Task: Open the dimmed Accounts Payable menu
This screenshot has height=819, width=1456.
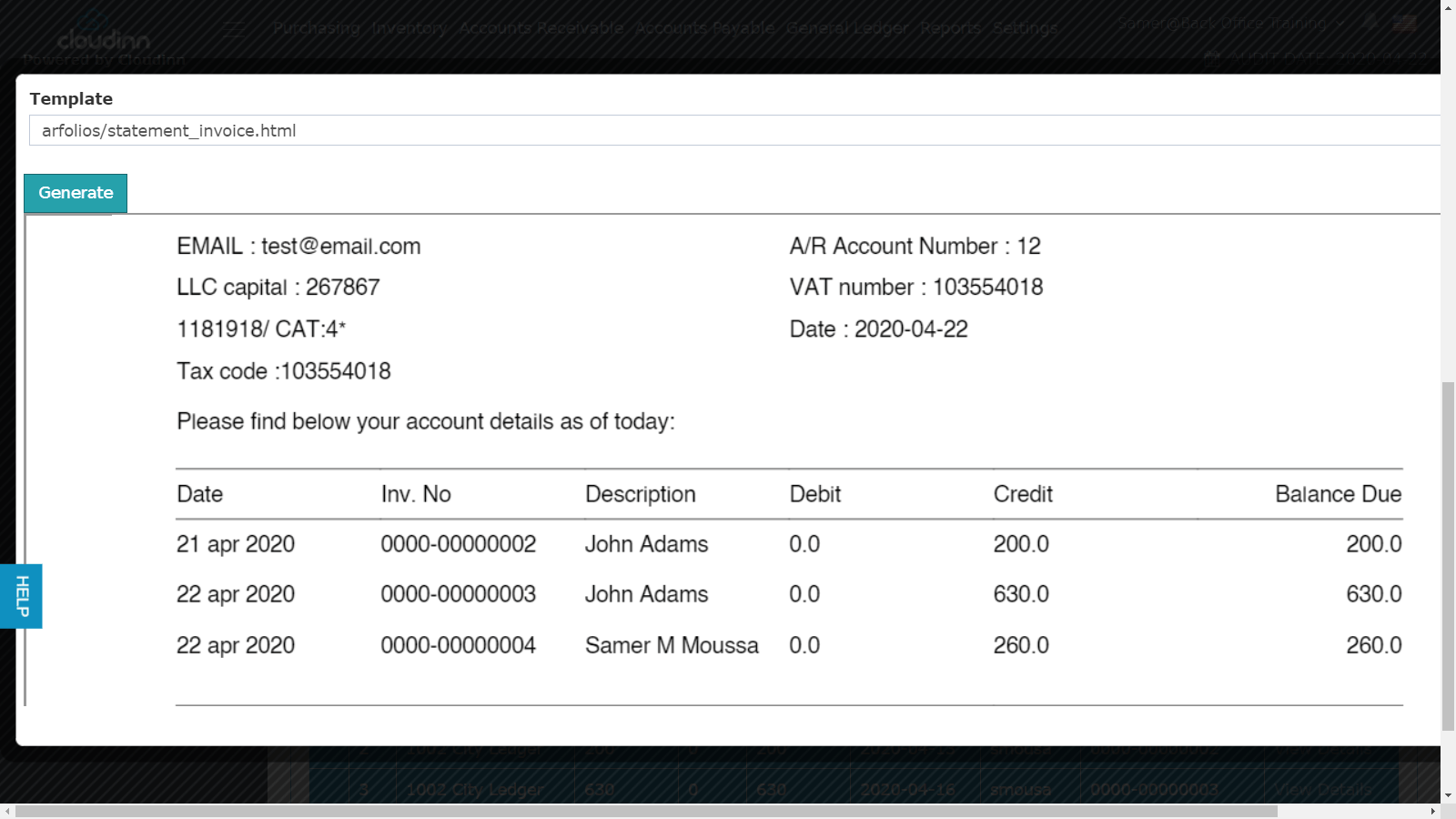Action: (704, 28)
